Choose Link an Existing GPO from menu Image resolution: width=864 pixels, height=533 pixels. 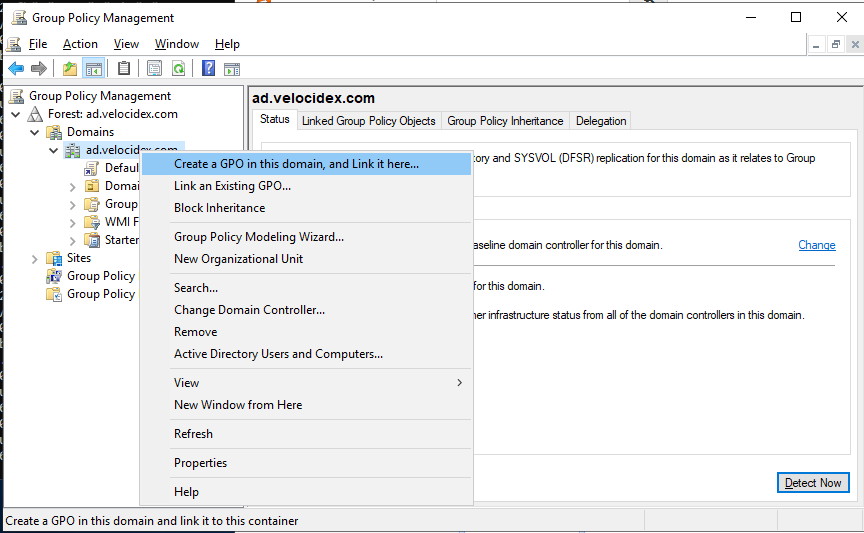[x=232, y=186]
